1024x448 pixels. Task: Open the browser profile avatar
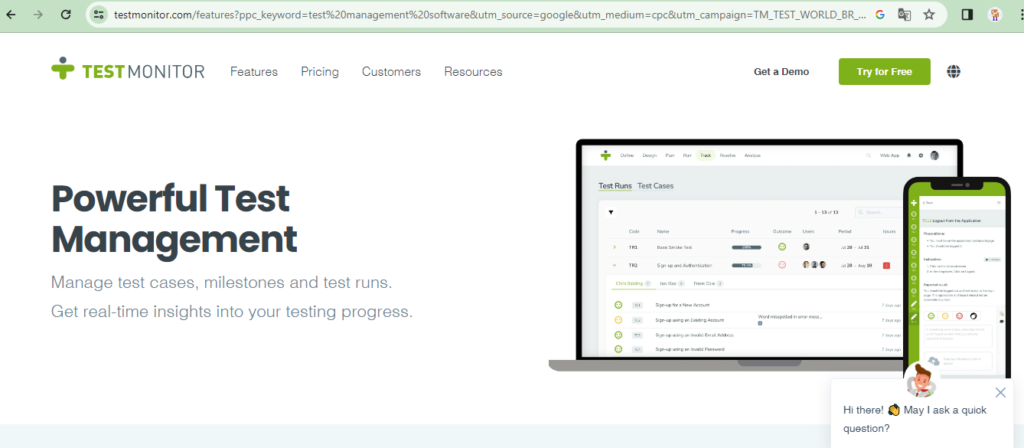995,14
